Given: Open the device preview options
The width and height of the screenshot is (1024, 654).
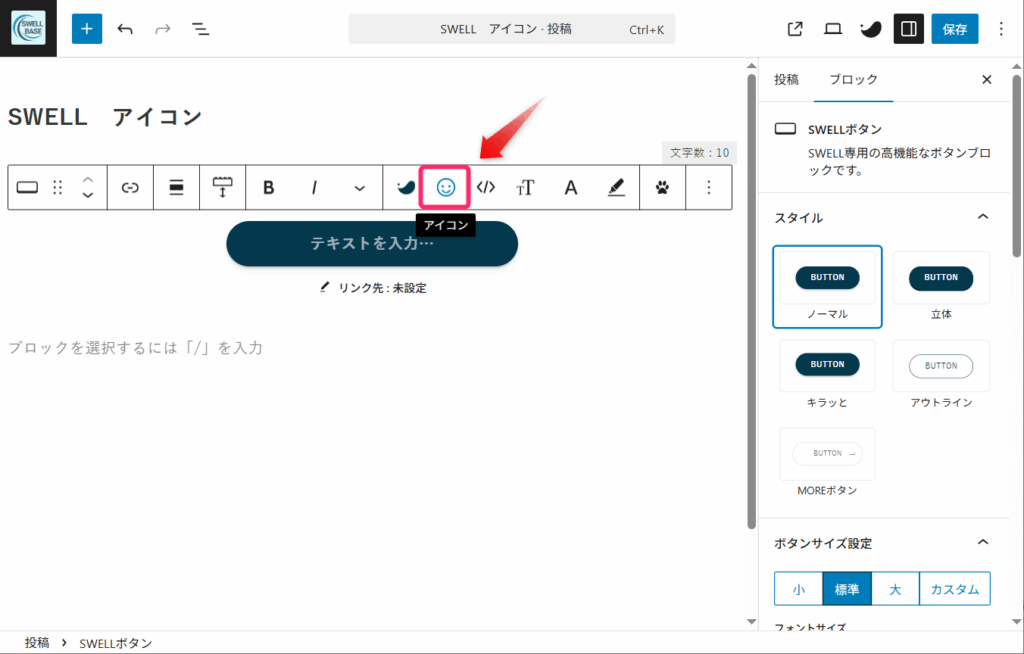Looking at the screenshot, I should click(833, 29).
